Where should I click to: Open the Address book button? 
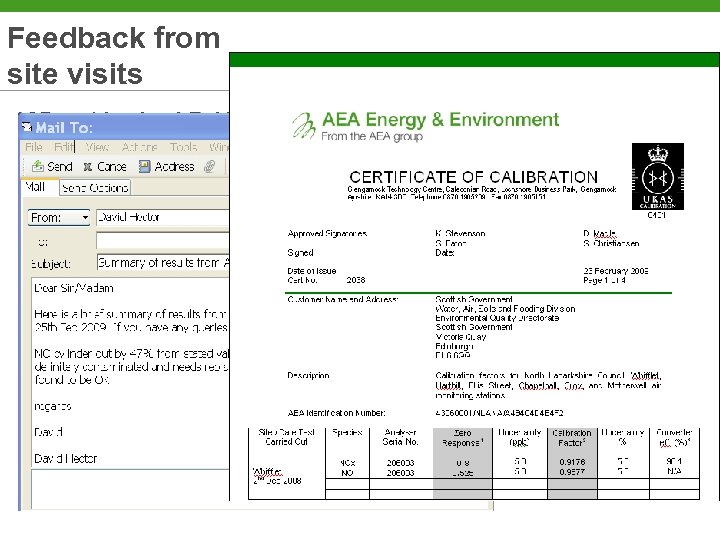click(167, 166)
